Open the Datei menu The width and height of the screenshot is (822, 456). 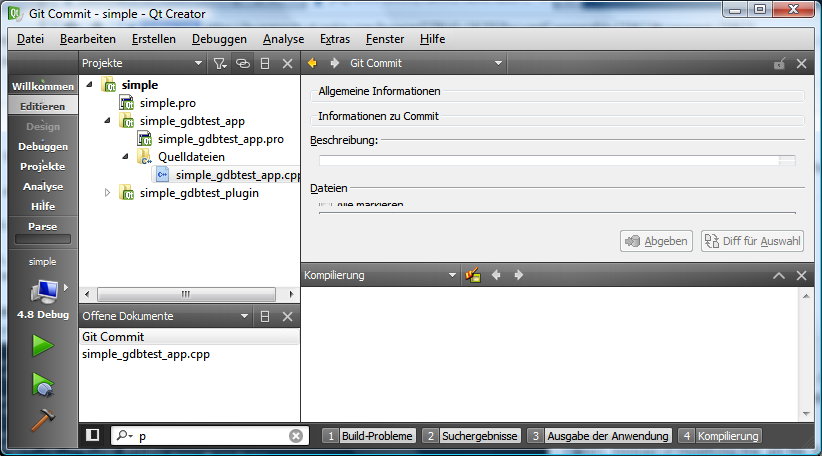tap(30, 39)
